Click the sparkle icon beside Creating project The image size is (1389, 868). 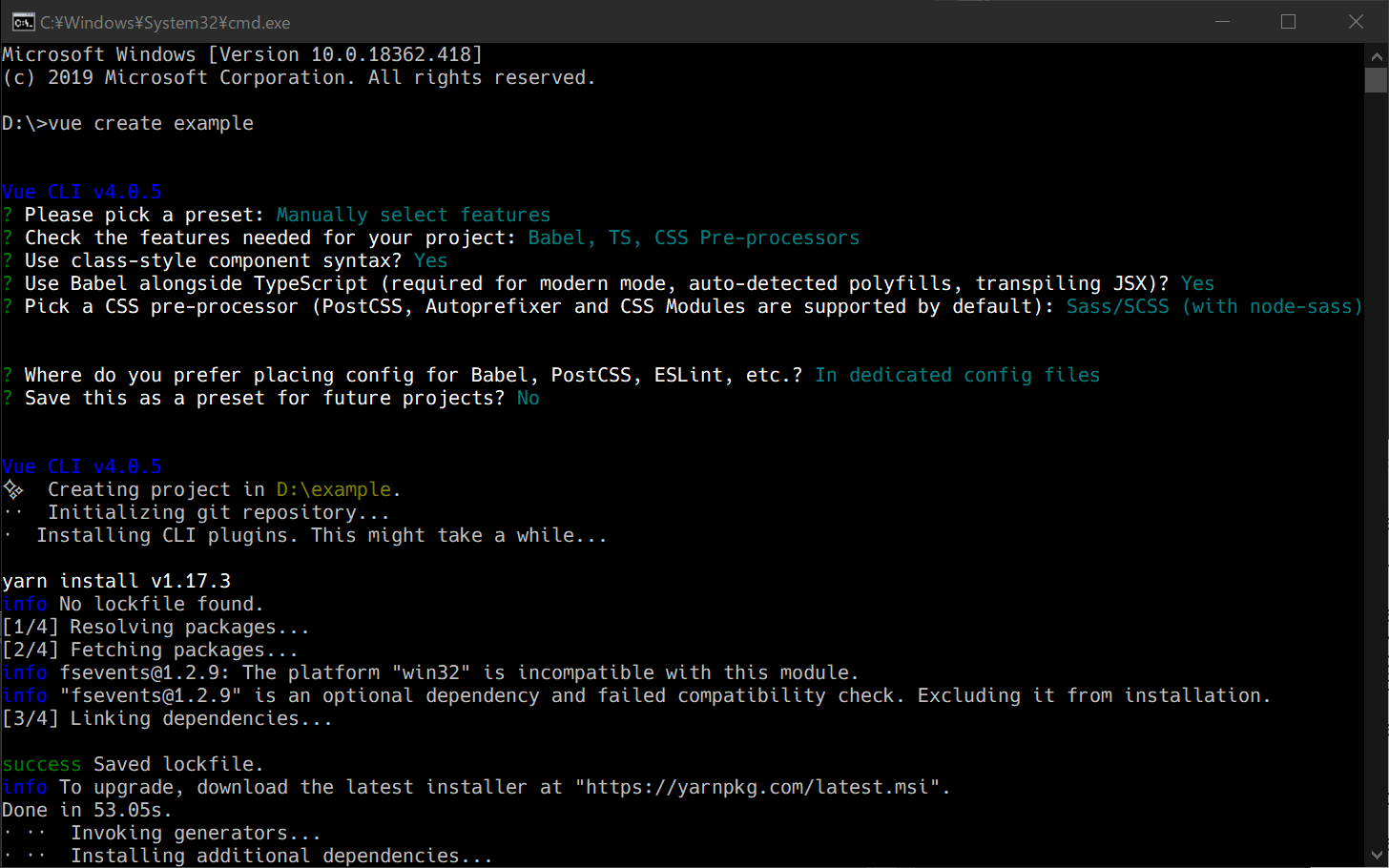pyautogui.click(x=13, y=490)
